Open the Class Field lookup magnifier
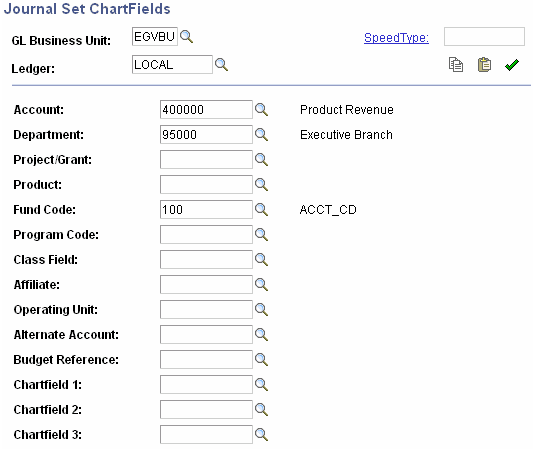 [x=261, y=259]
